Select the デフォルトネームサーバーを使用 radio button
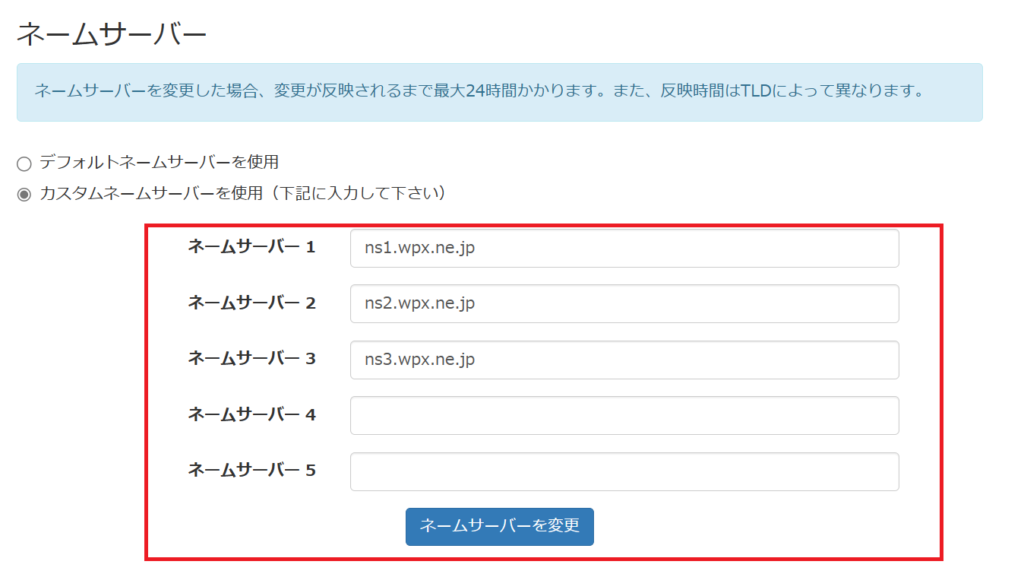This screenshot has width=1024, height=574. pyautogui.click(x=24, y=163)
